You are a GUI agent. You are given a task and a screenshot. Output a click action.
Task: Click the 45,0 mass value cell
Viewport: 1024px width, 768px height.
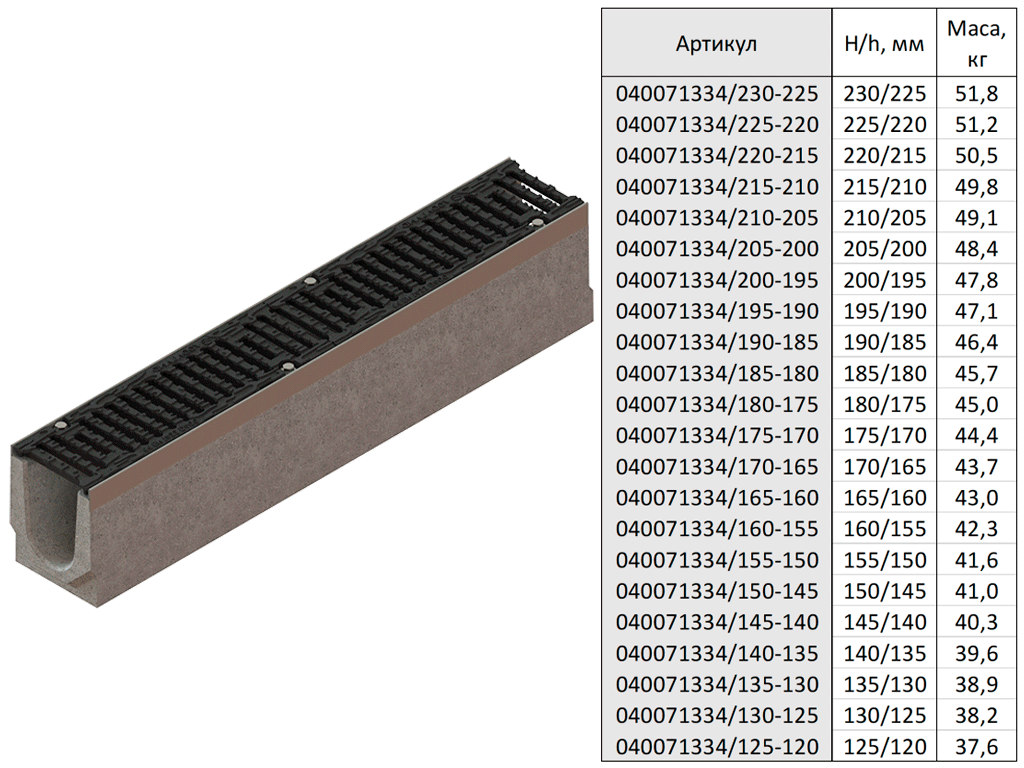976,404
